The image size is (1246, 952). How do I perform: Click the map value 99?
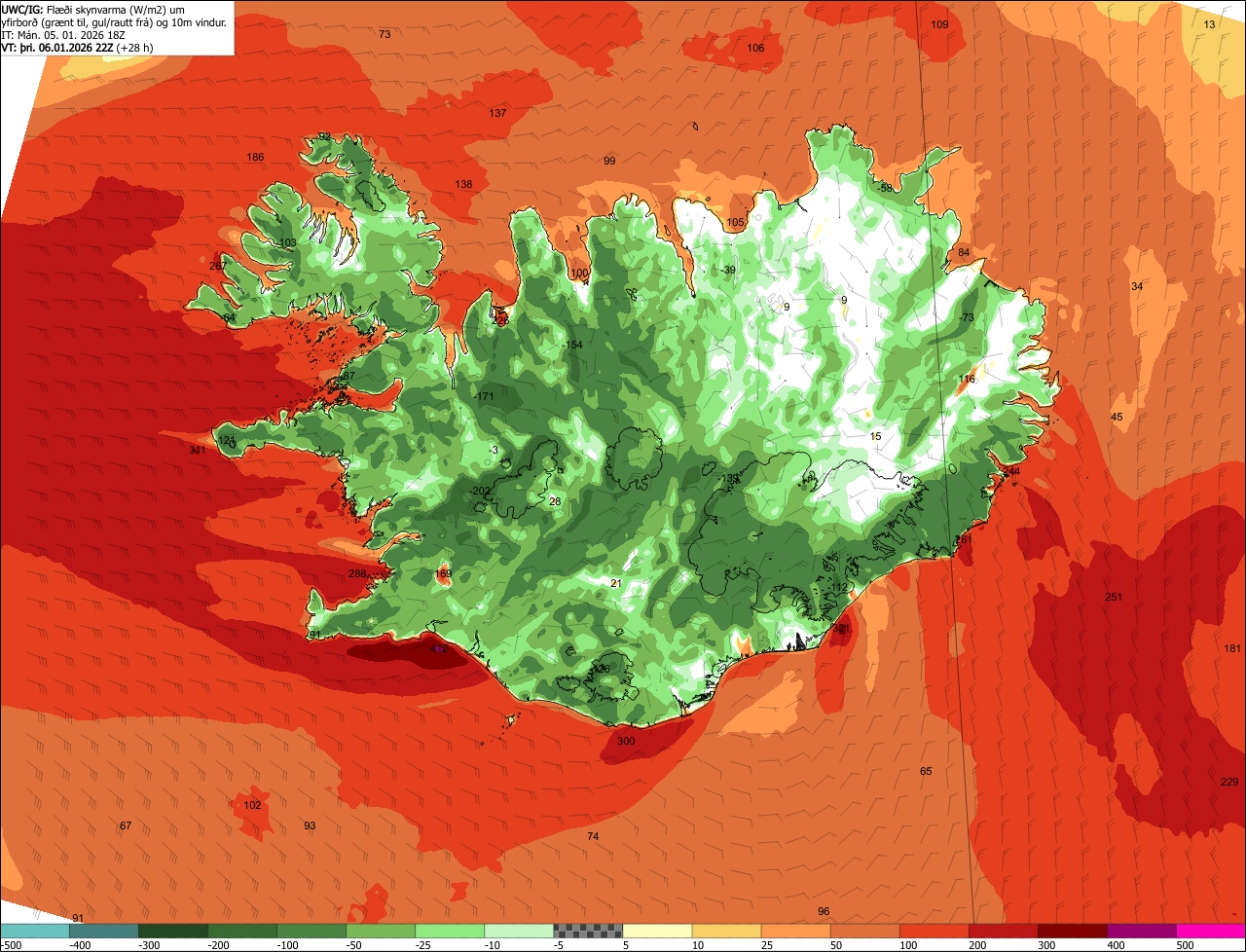pyautogui.click(x=609, y=161)
